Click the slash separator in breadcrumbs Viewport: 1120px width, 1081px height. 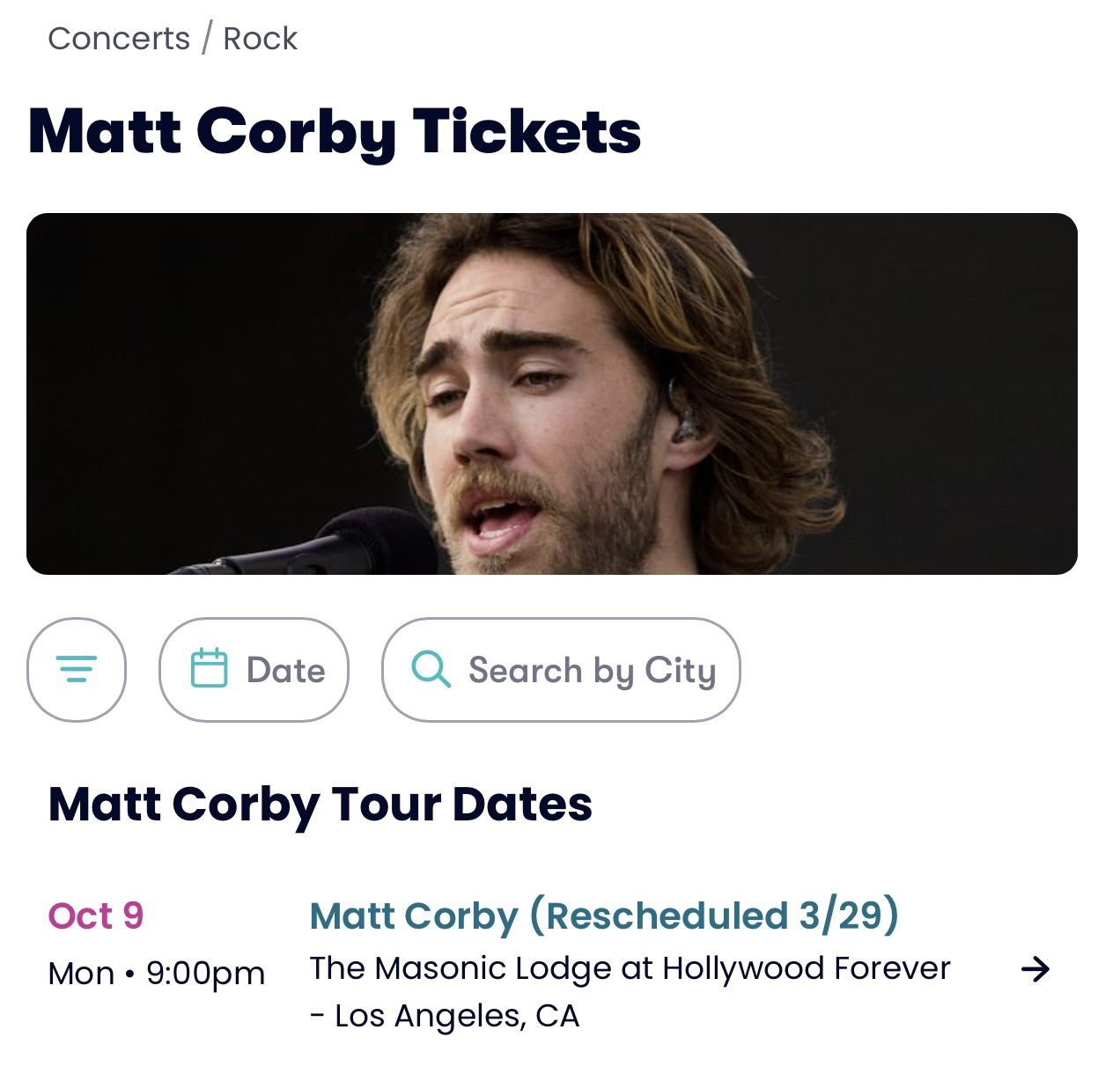click(207, 39)
